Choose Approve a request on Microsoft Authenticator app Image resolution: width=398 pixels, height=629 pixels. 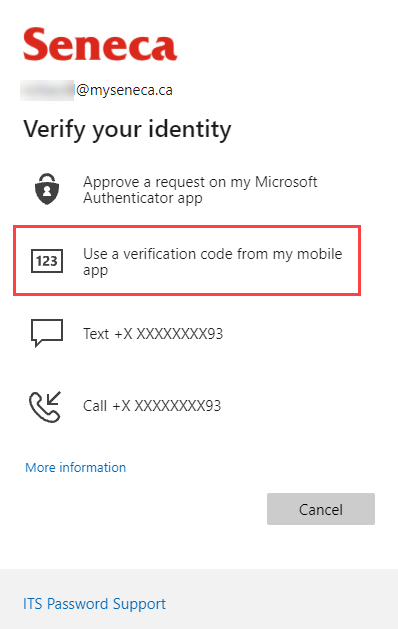tap(187, 189)
